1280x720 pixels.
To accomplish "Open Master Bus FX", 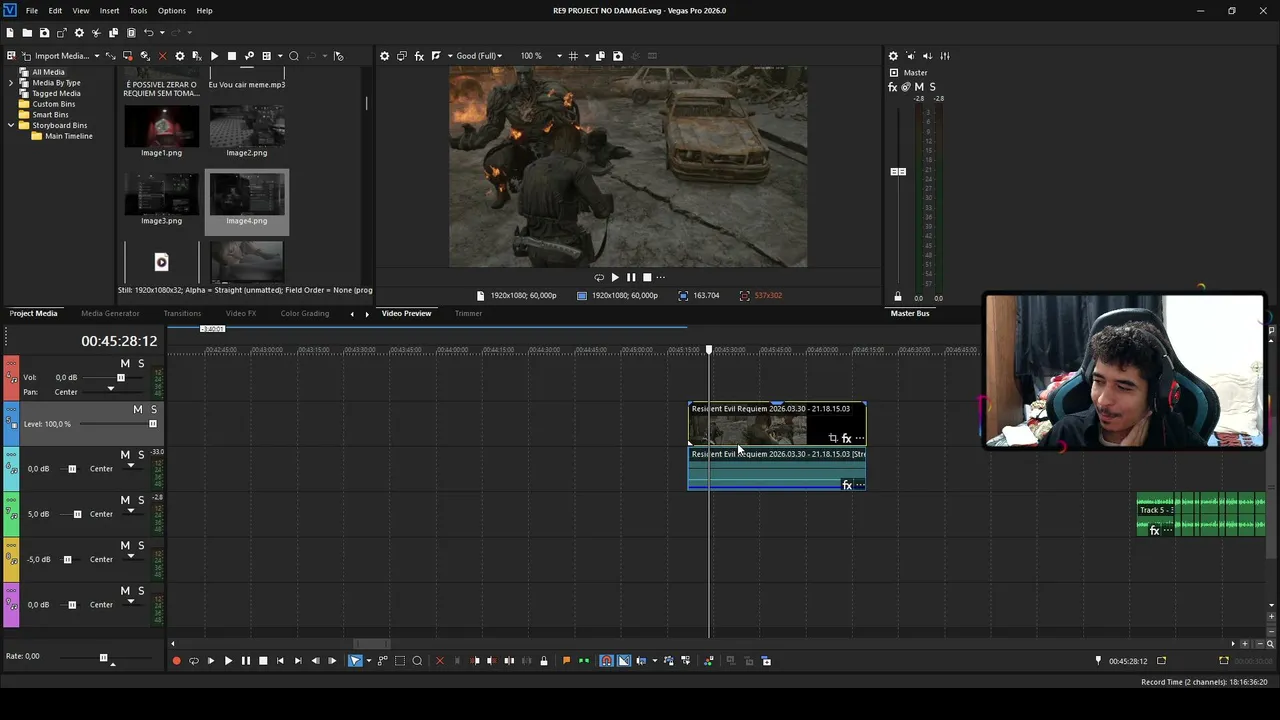I will pos(893,87).
